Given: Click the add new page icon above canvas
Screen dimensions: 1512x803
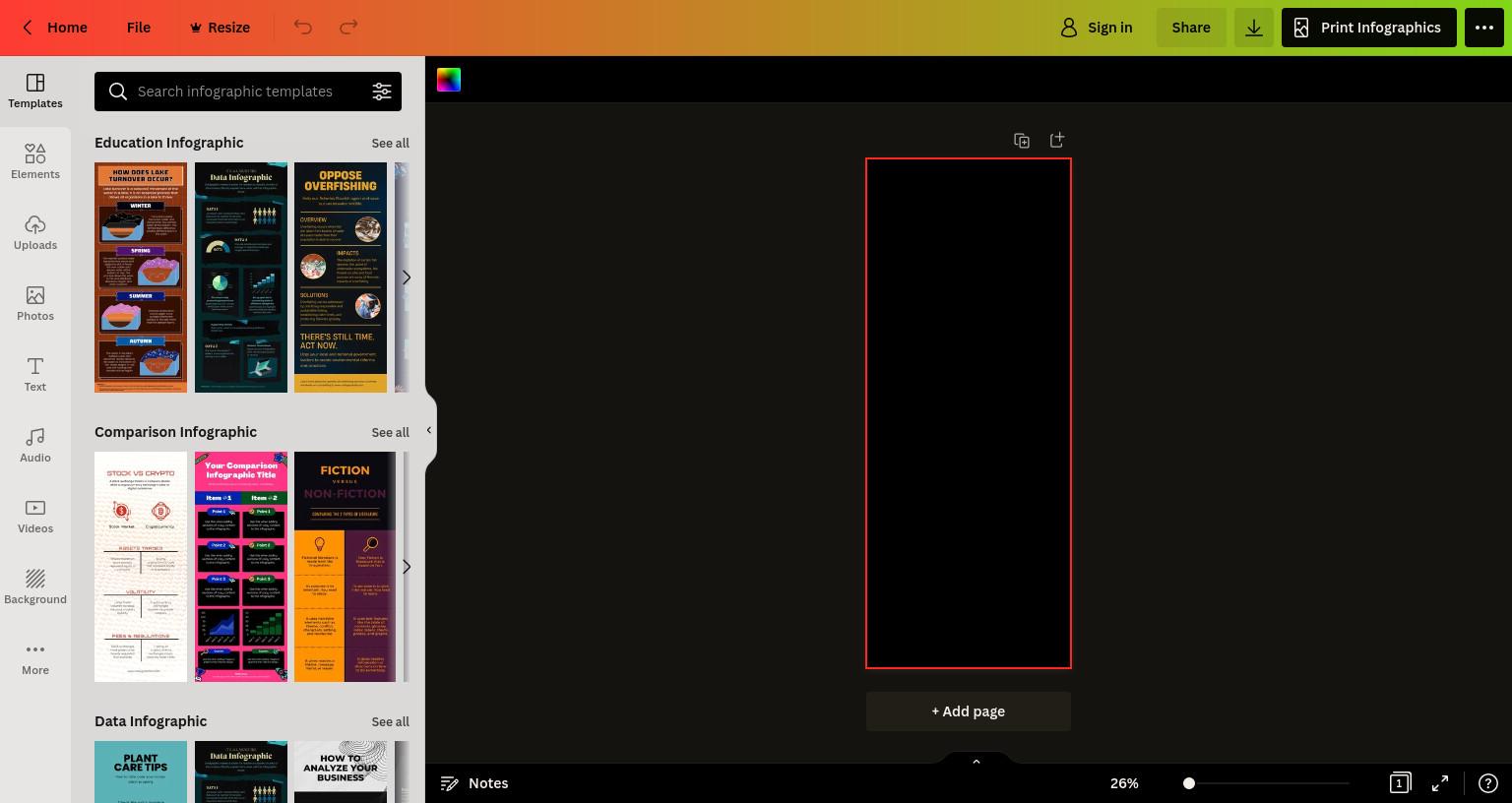Looking at the screenshot, I should 1057,141.
